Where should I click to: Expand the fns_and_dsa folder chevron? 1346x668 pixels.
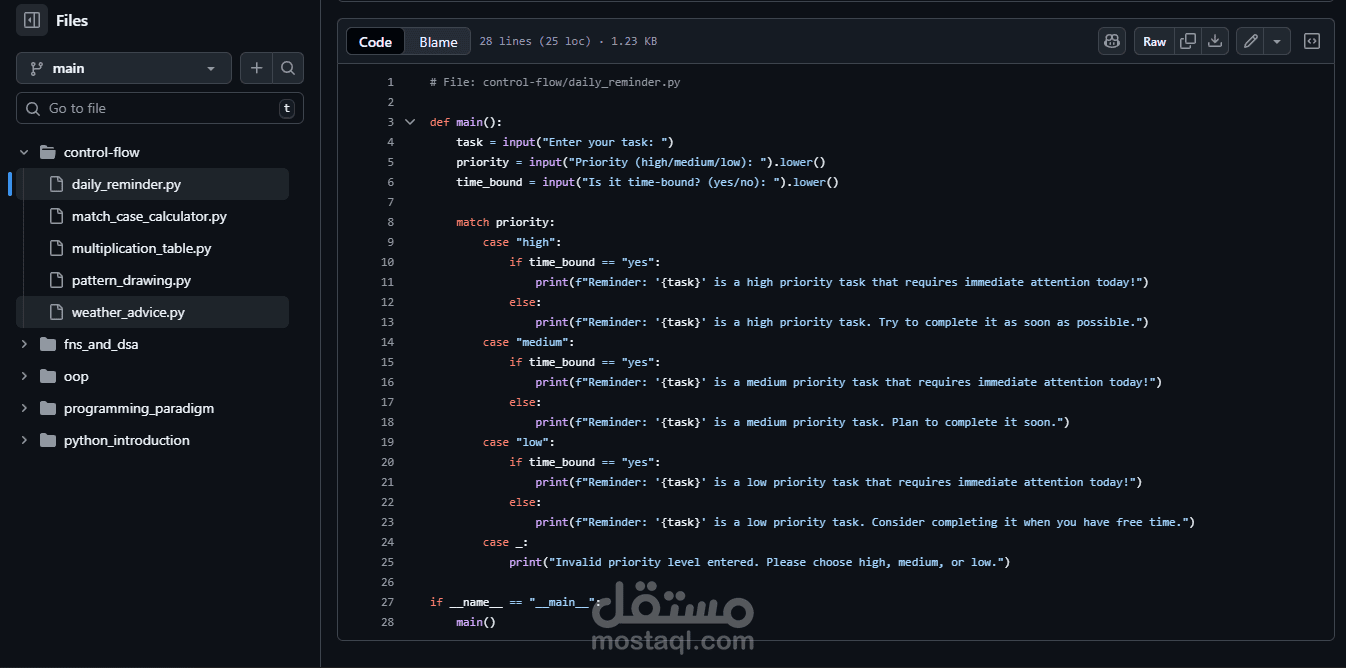pos(24,344)
